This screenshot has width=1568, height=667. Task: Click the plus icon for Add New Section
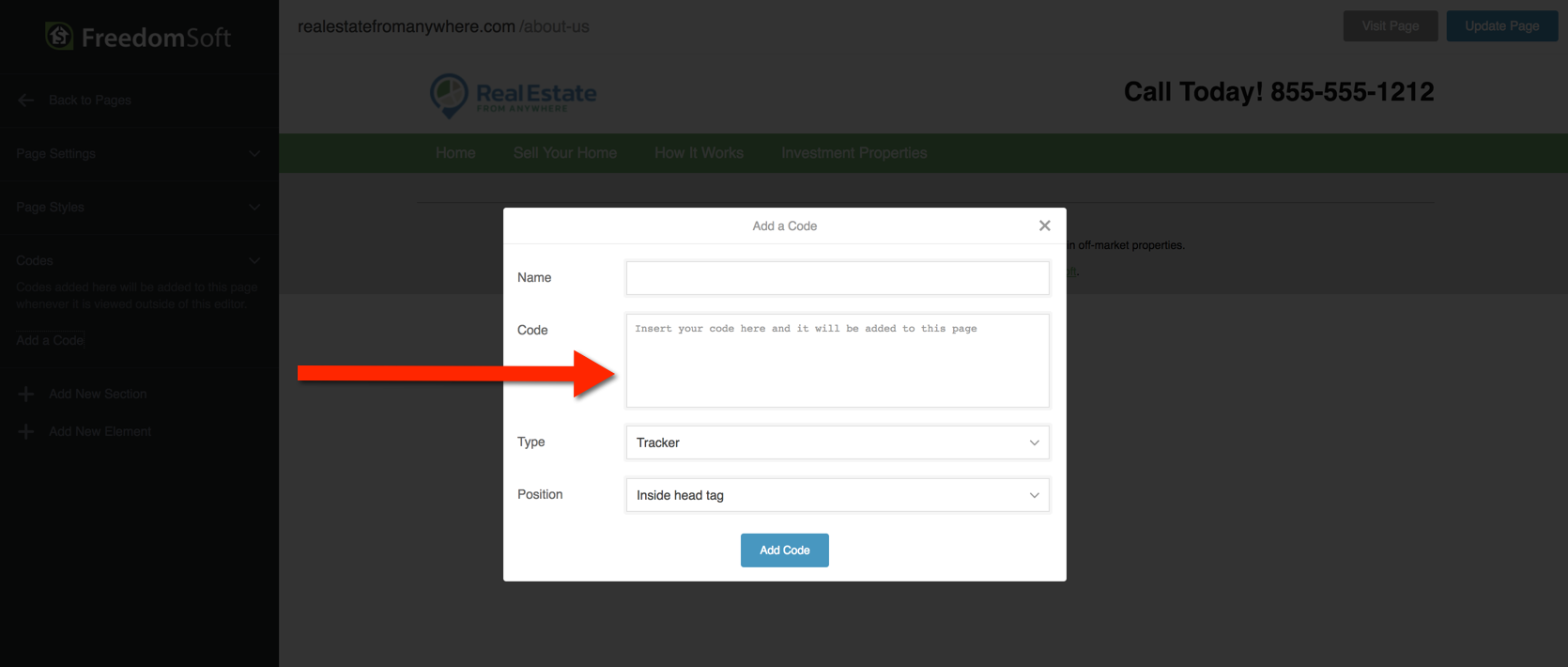click(x=26, y=395)
